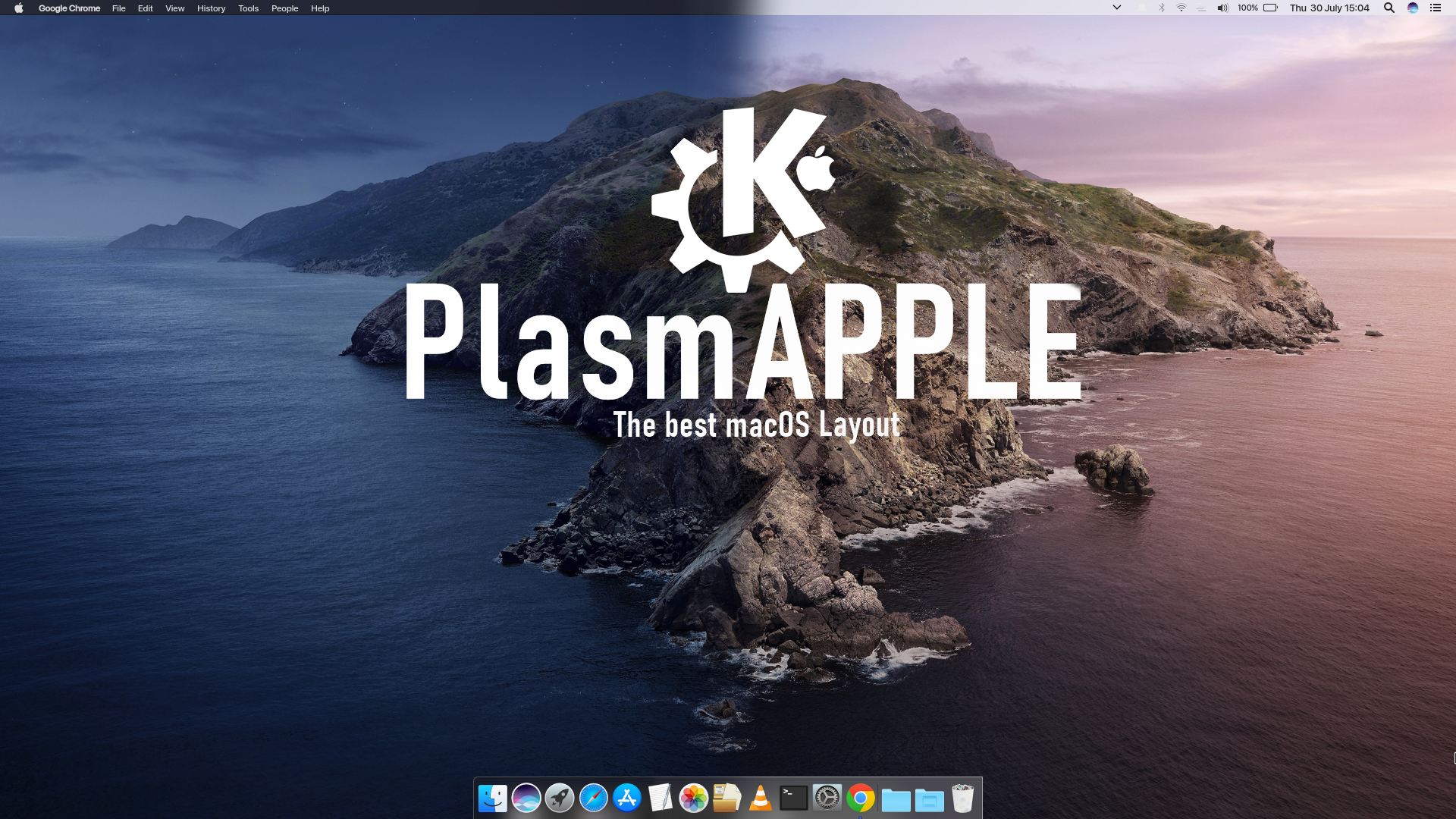Open System Preferences gear dock icon
Viewport: 1456px width, 819px height.
click(827, 798)
